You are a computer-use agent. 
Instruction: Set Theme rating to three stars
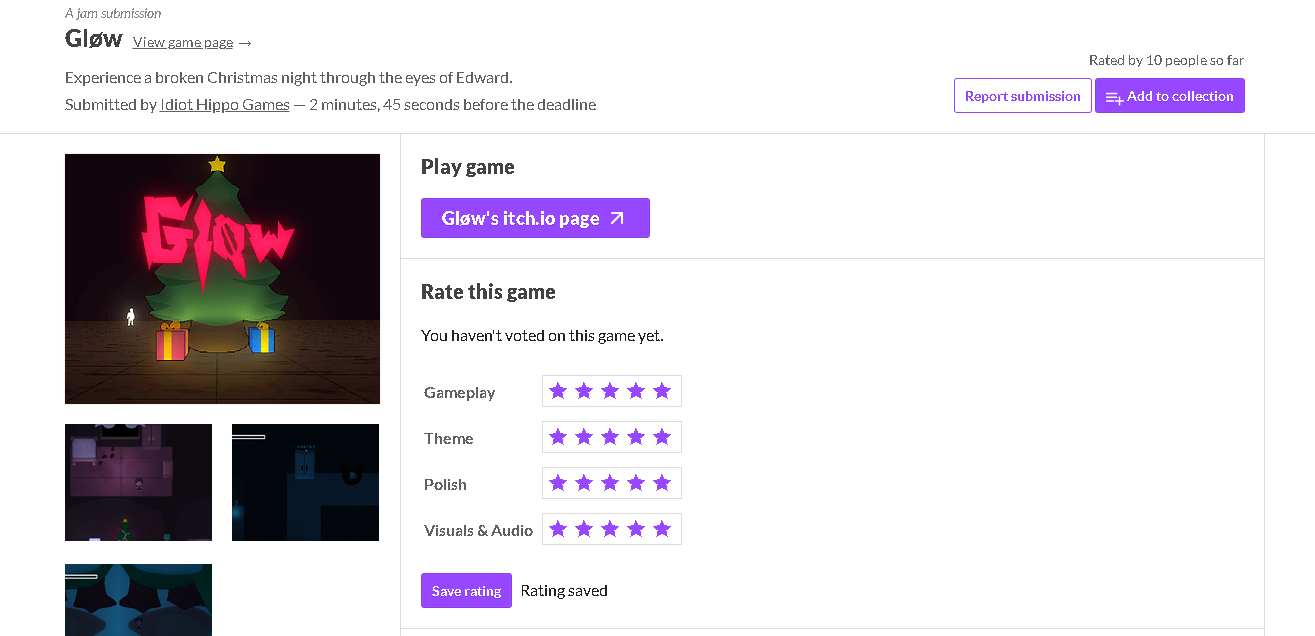point(610,437)
